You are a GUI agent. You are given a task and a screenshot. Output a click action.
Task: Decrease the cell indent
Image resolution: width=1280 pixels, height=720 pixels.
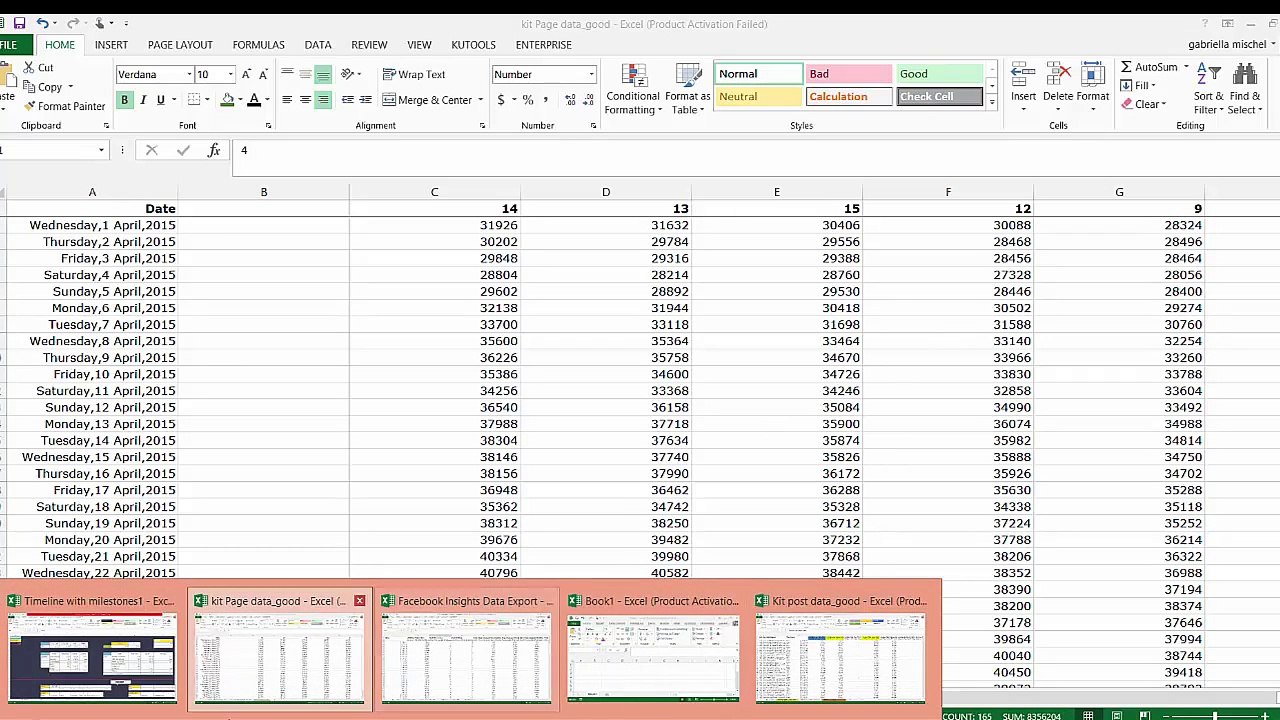[347, 100]
